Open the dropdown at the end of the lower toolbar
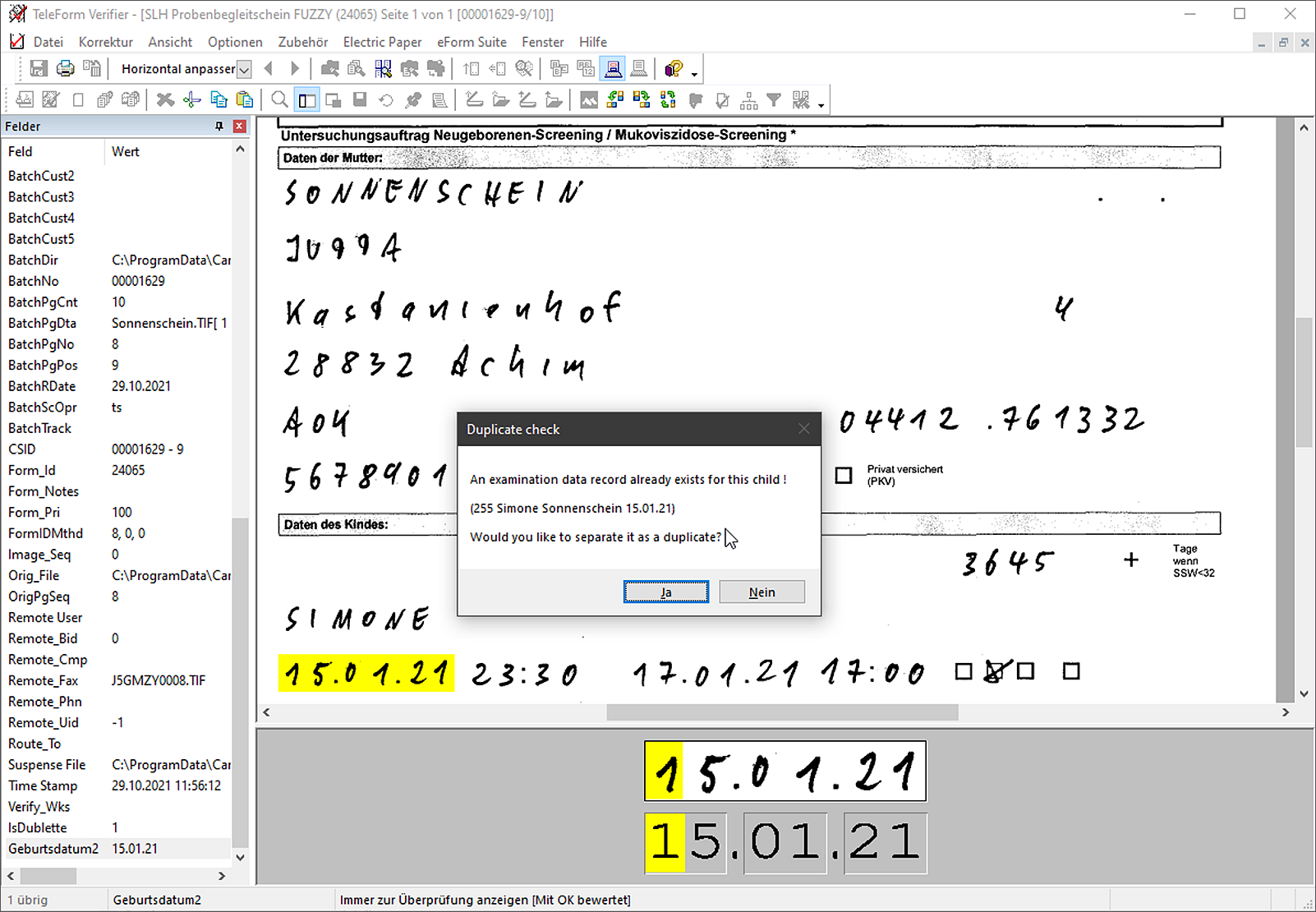1316x912 pixels. click(x=821, y=105)
